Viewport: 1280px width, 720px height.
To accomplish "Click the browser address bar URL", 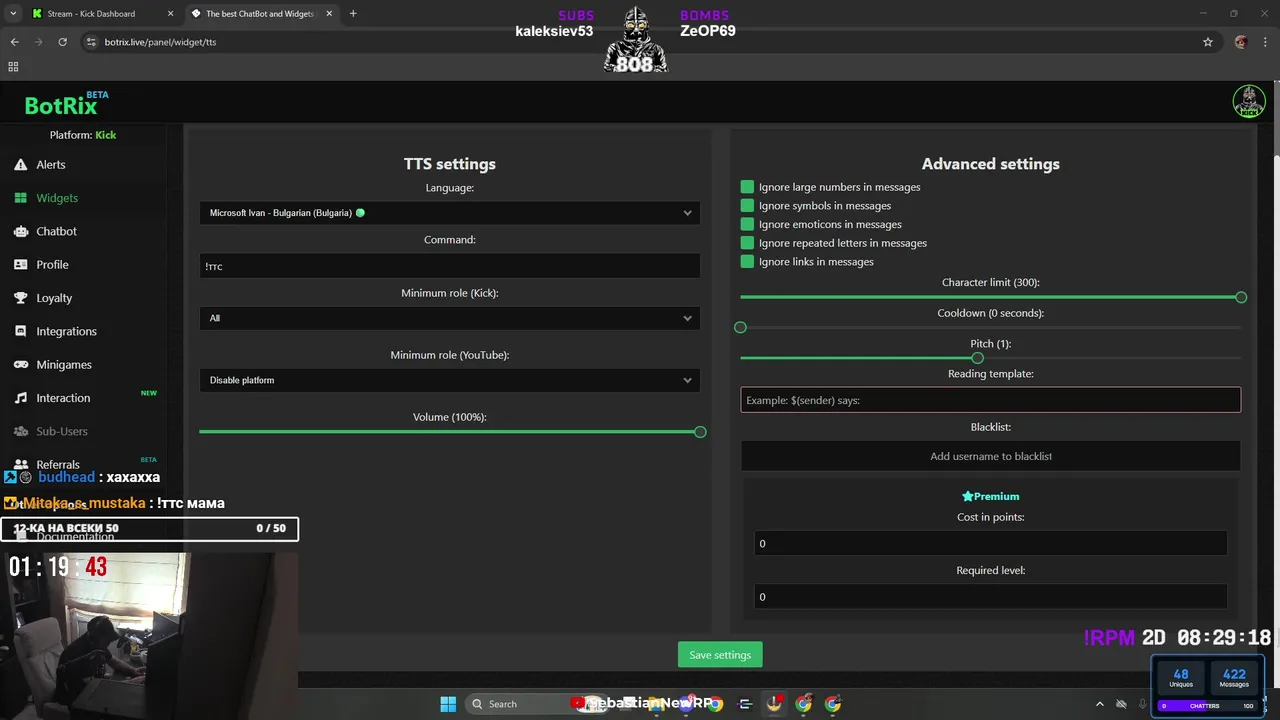I will [x=160, y=42].
